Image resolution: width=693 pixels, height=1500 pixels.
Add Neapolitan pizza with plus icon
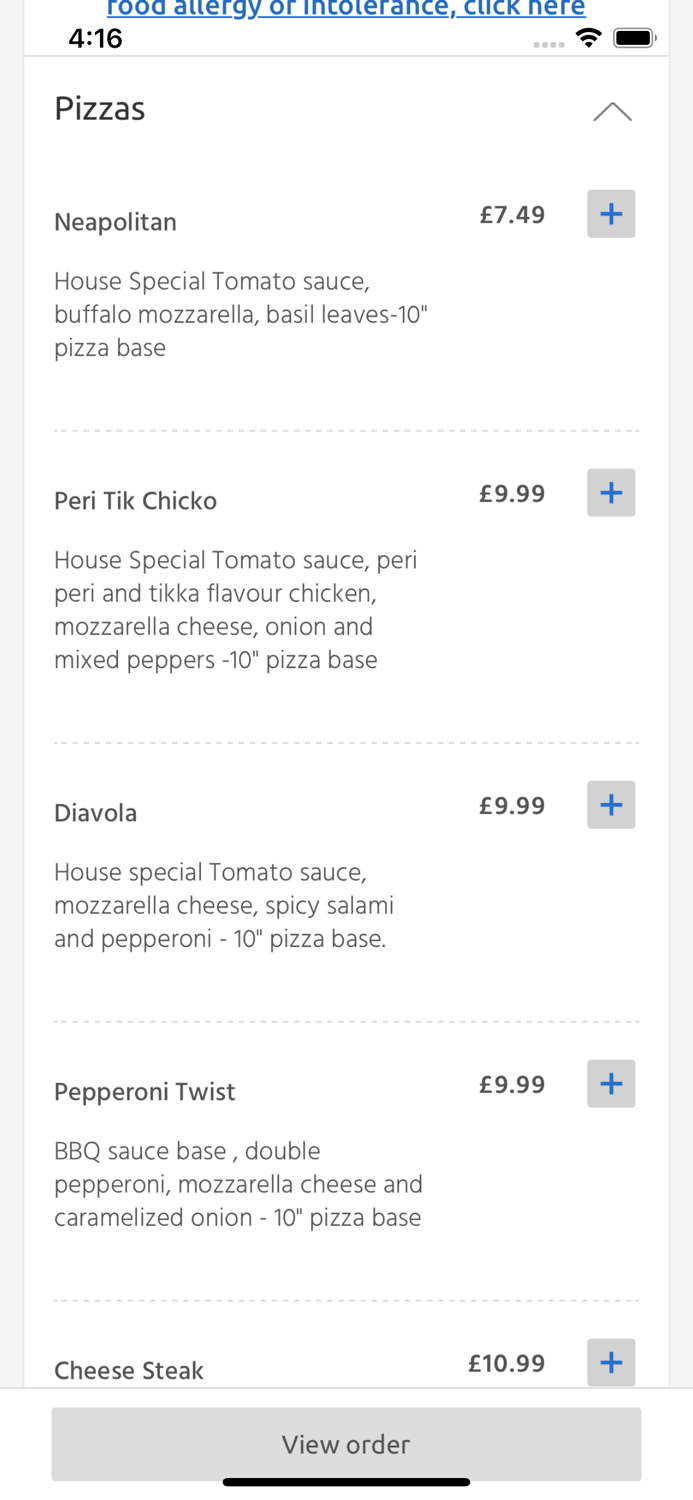pos(611,214)
